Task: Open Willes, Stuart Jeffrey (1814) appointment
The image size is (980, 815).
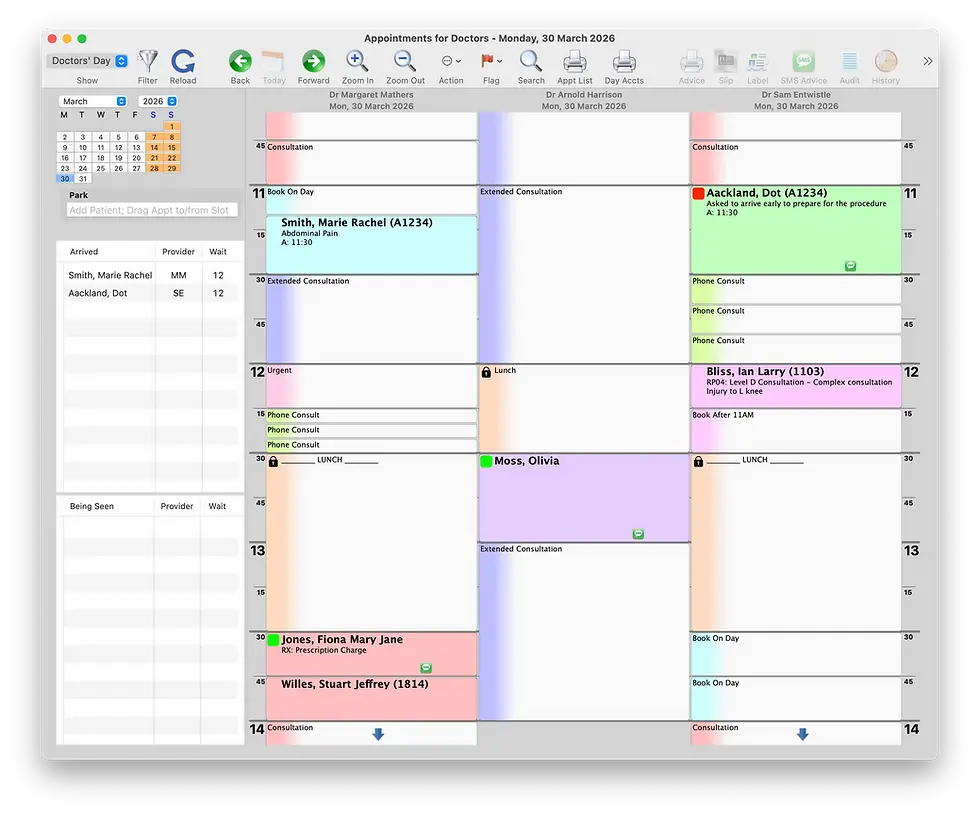Action: (x=371, y=698)
